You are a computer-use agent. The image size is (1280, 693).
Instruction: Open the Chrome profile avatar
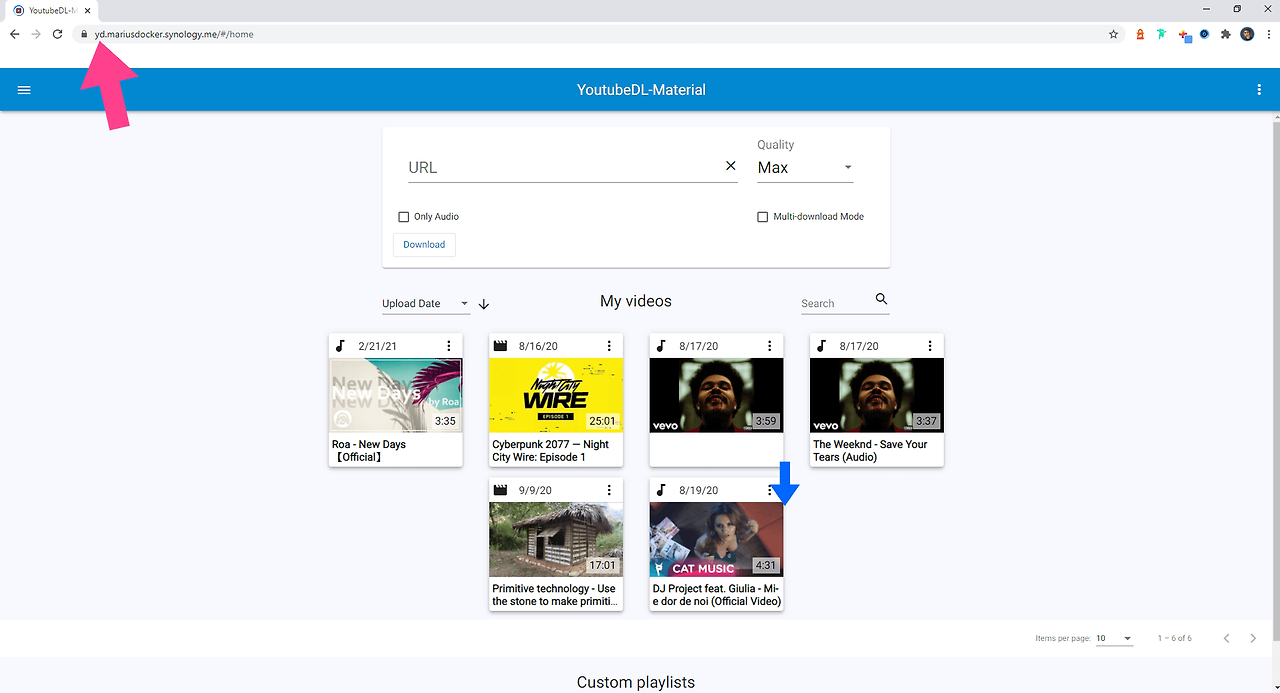[x=1247, y=34]
